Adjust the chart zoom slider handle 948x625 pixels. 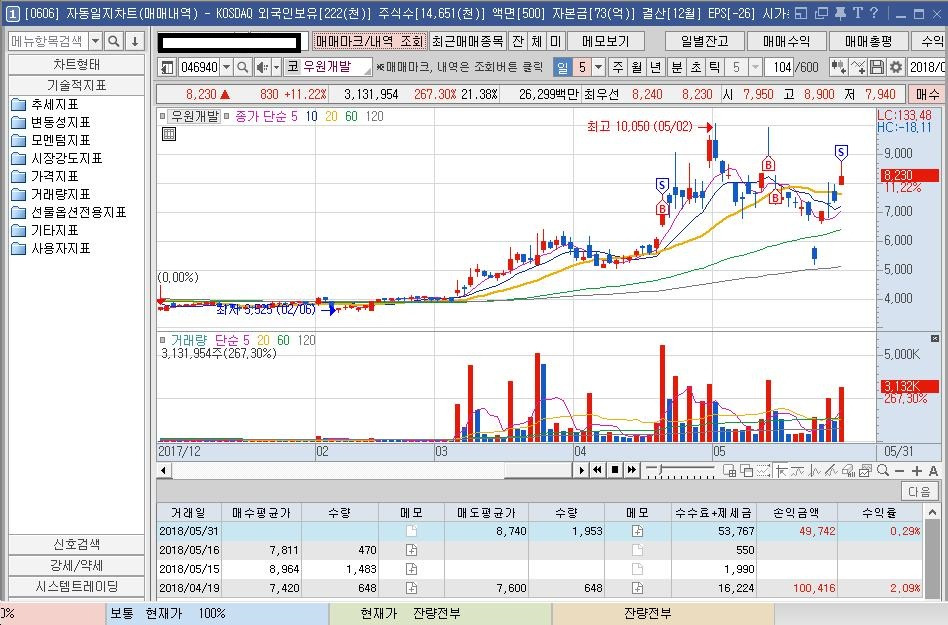pyautogui.click(x=662, y=470)
